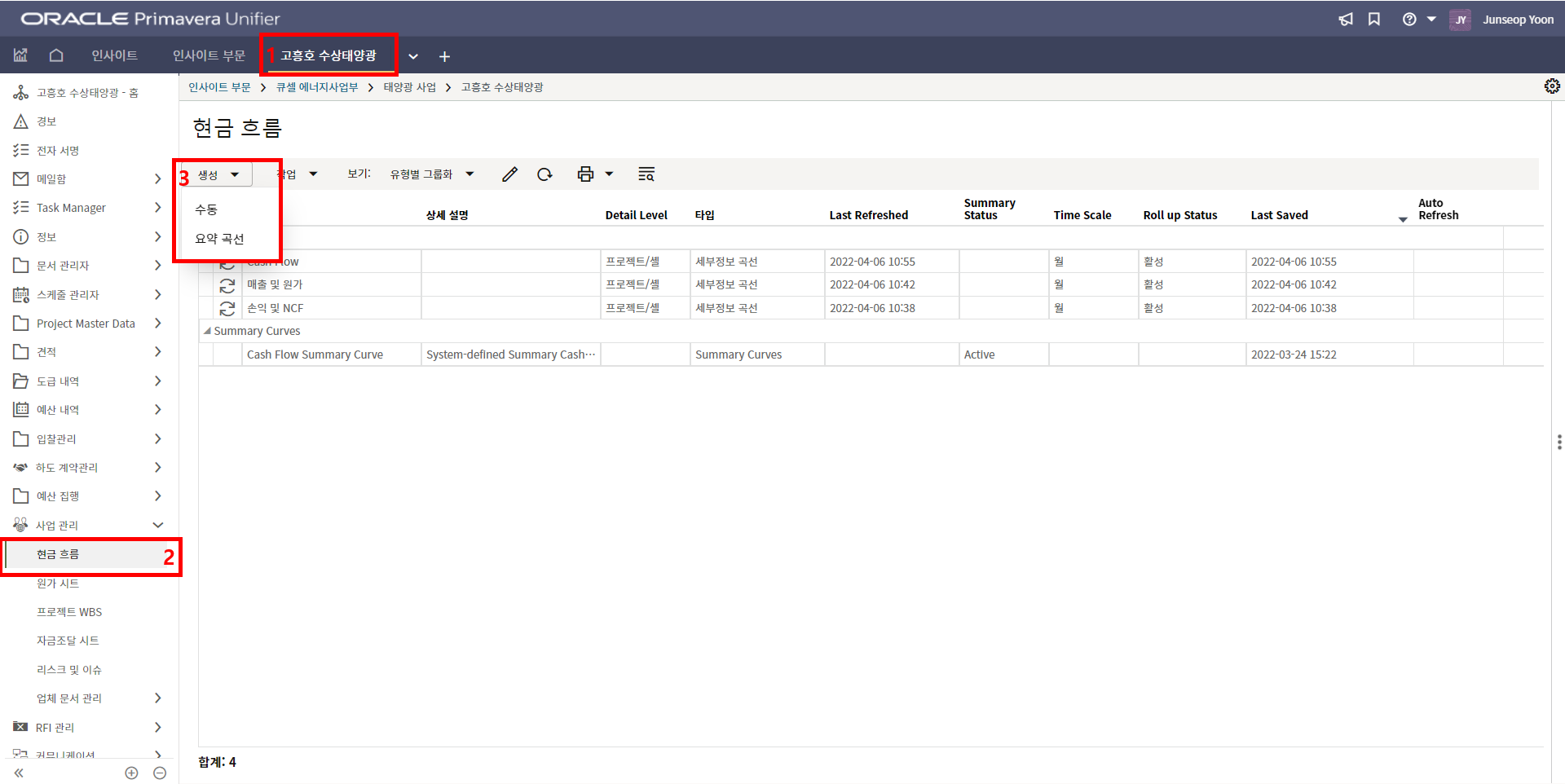Click the 태양광 사업 breadcrumb link
This screenshot has width=1565, height=784.
click(409, 87)
